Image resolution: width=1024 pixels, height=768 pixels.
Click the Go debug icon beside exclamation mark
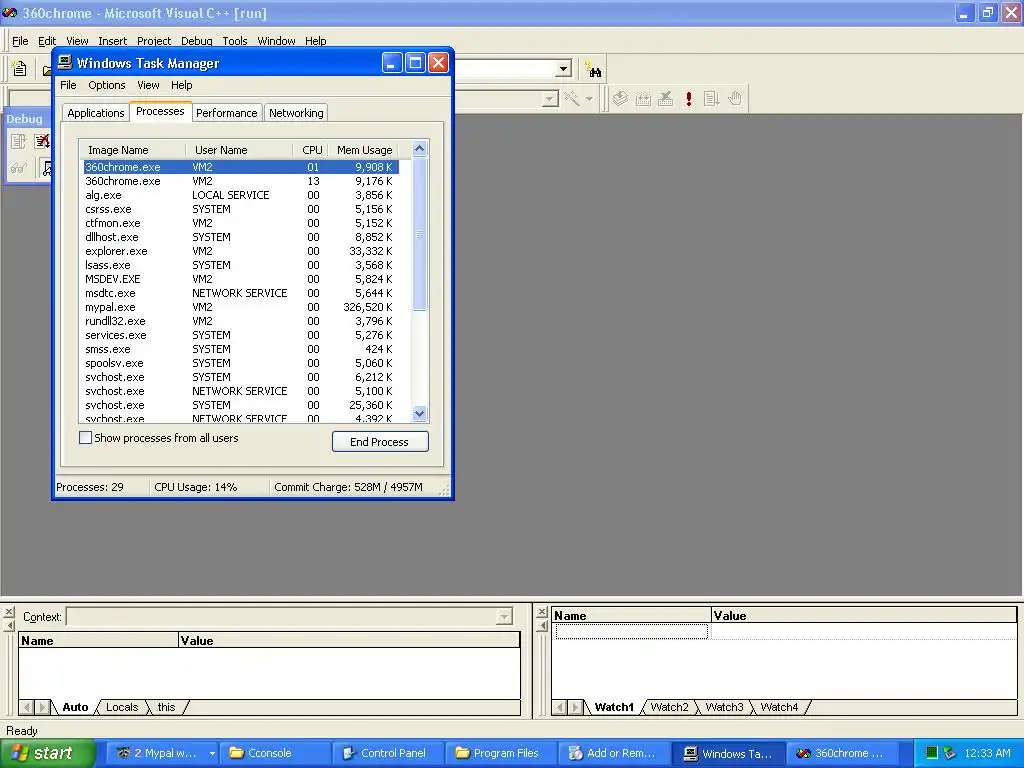click(711, 99)
